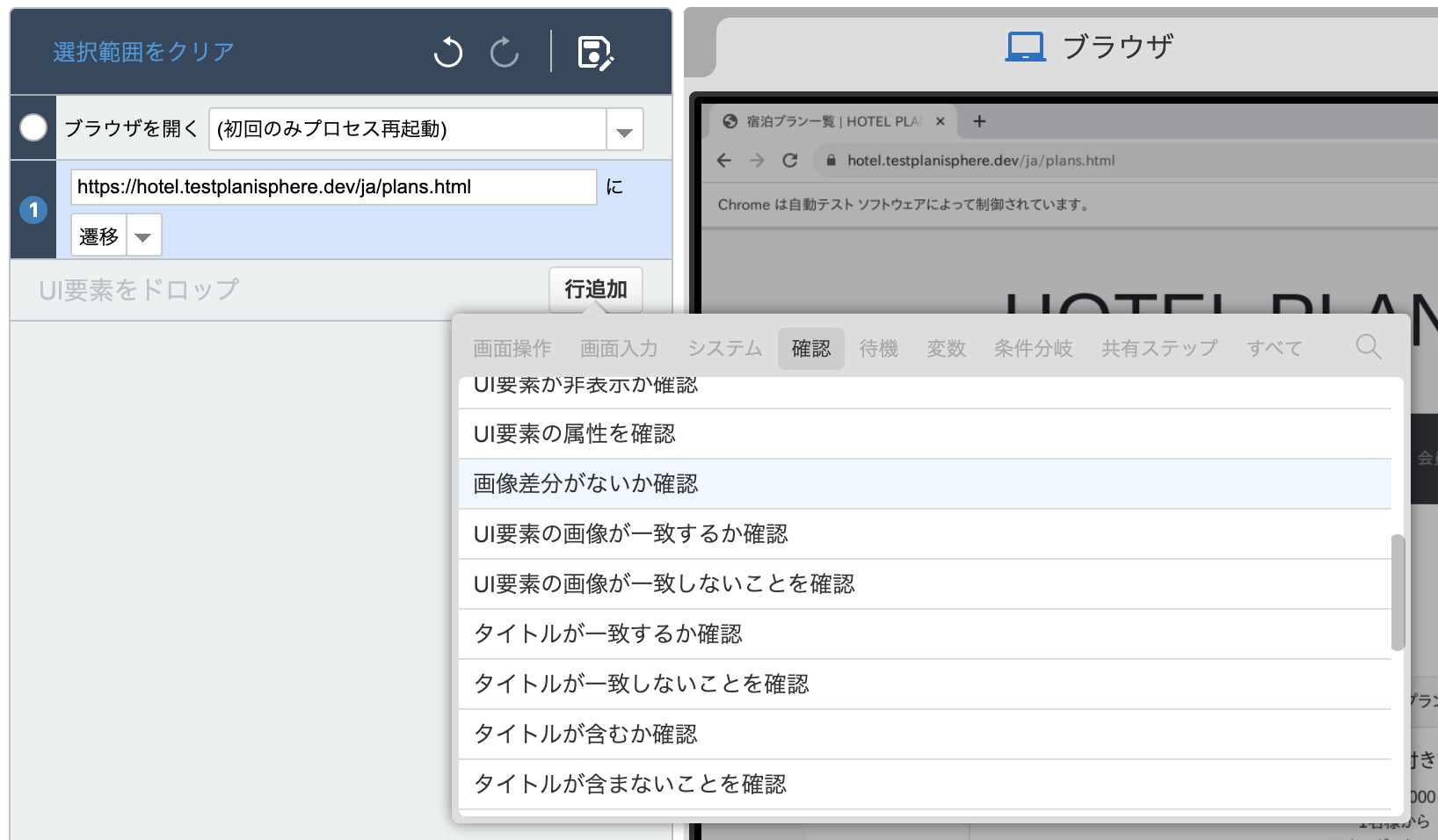Click the save-and-edit disk icon

point(595,53)
